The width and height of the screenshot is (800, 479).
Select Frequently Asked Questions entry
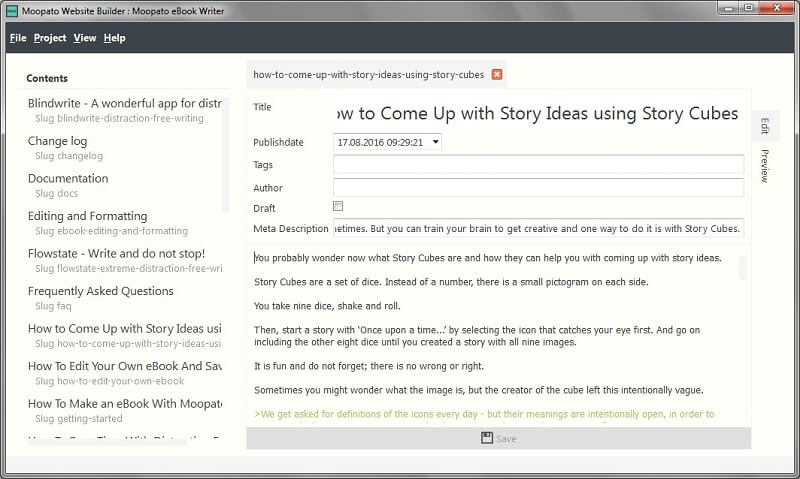click(101, 291)
